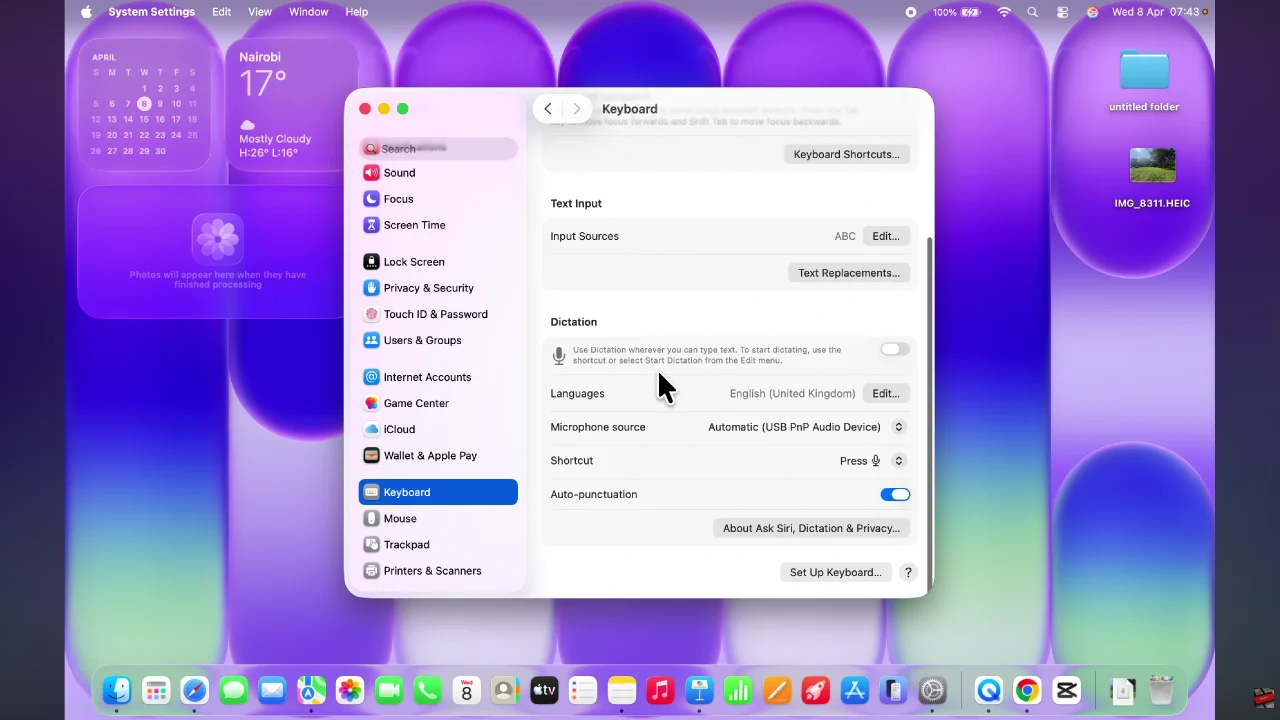This screenshot has width=1280, height=720.
Task: Open Wallet & Apple Pay settings
Action: pyautogui.click(x=430, y=455)
